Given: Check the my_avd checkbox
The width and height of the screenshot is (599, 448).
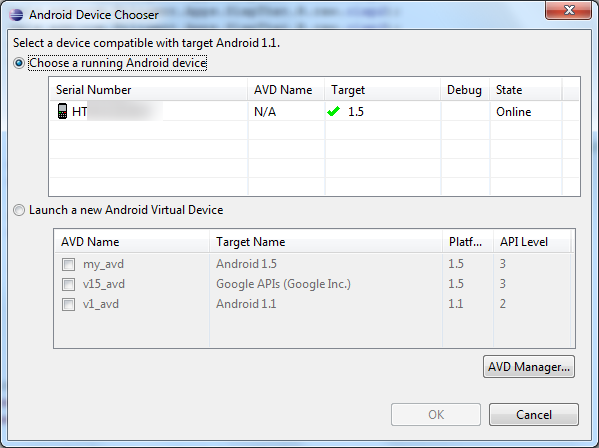Looking at the screenshot, I should click(x=68, y=264).
